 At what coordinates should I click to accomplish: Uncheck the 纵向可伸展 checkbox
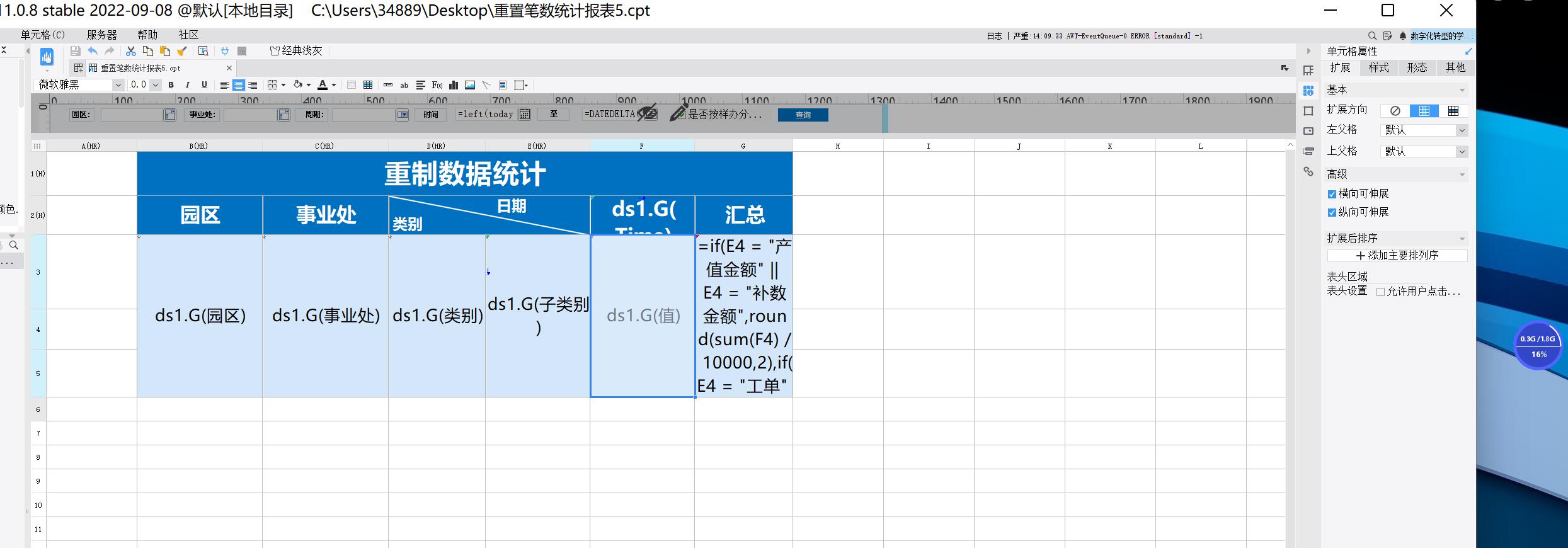[x=1332, y=212]
